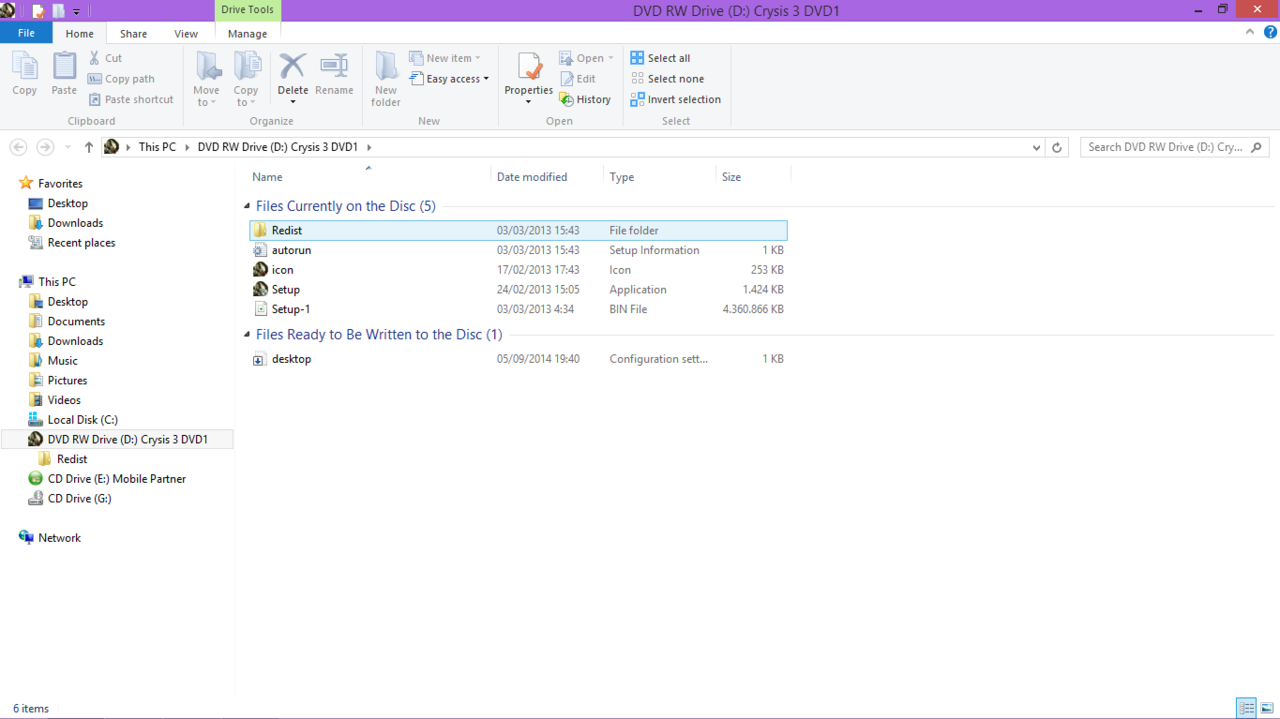Open the Move to menu
The image size is (1280, 719).
click(207, 79)
